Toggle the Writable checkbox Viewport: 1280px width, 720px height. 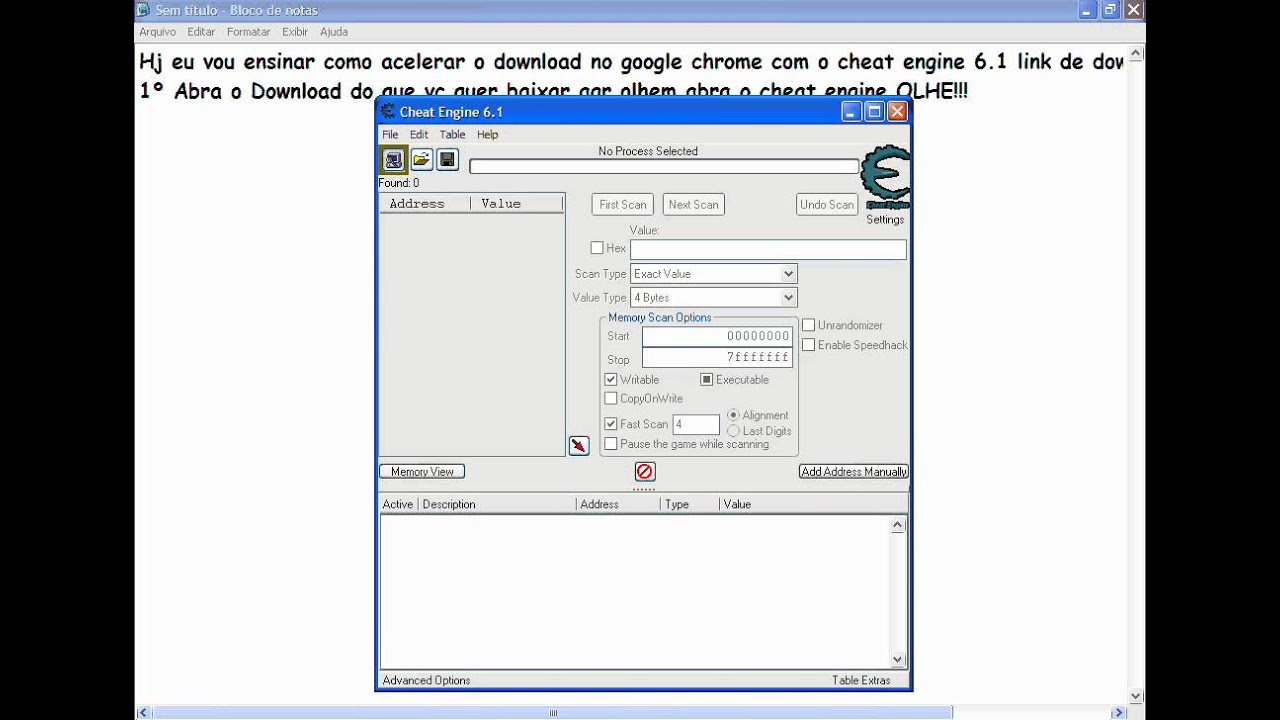[x=611, y=380]
